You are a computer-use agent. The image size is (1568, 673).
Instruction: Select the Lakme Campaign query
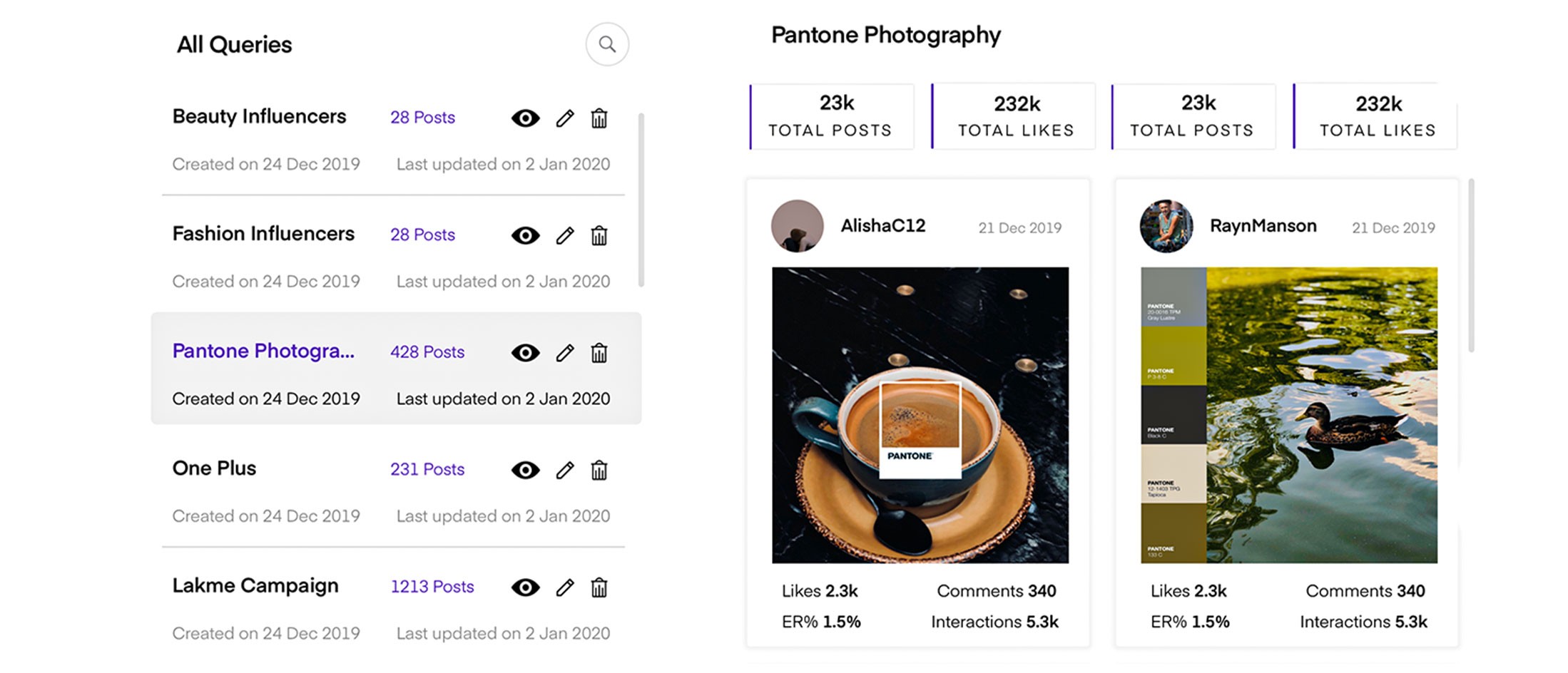point(255,586)
